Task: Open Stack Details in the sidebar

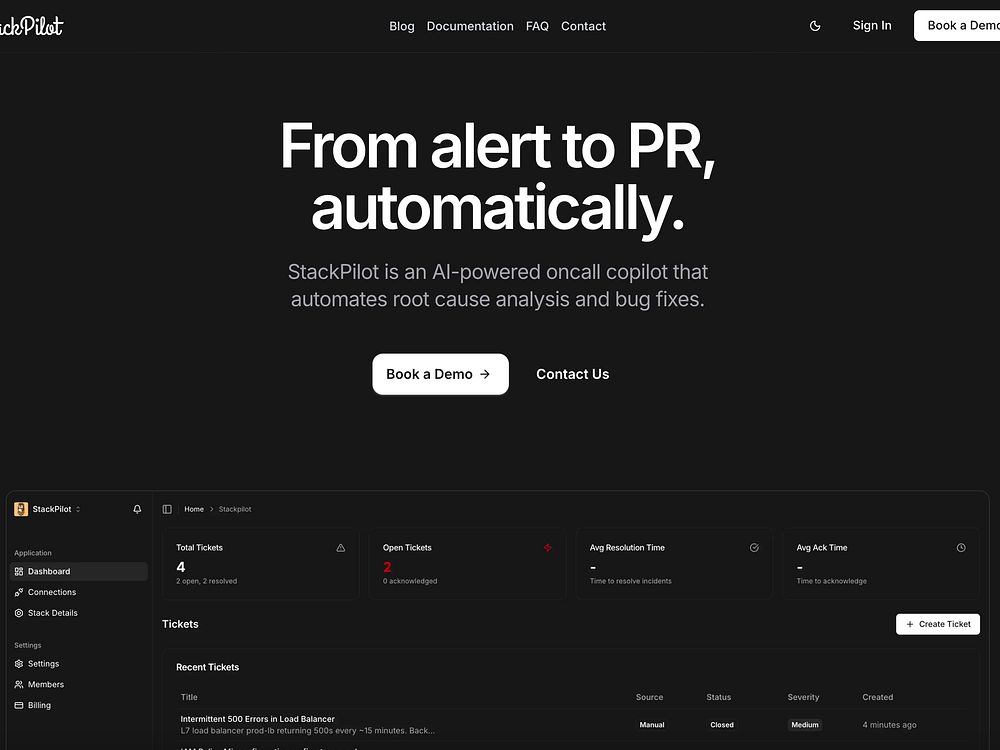Action: pyautogui.click(x=79, y=613)
